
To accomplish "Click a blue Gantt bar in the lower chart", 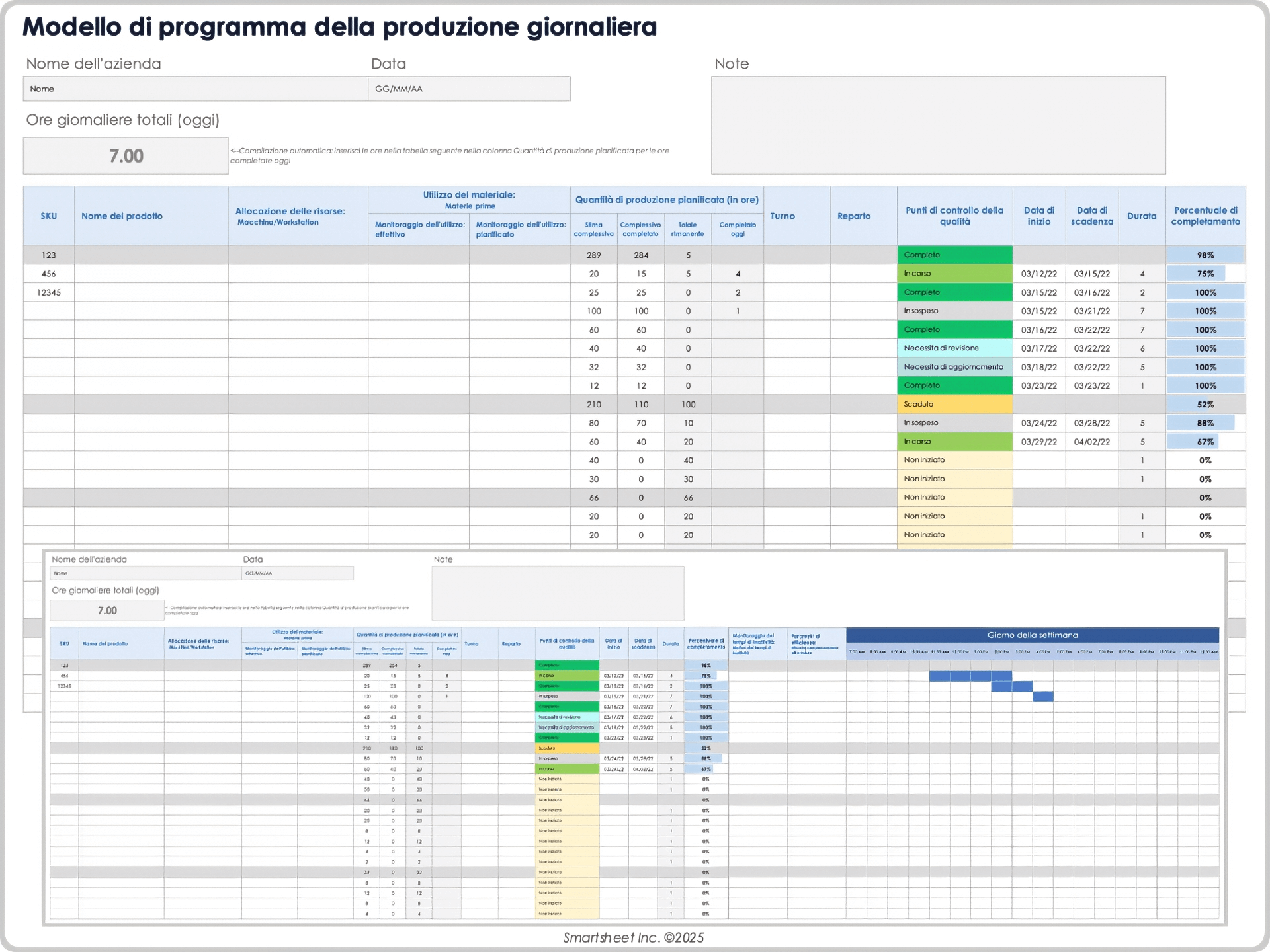I will coord(970,675).
